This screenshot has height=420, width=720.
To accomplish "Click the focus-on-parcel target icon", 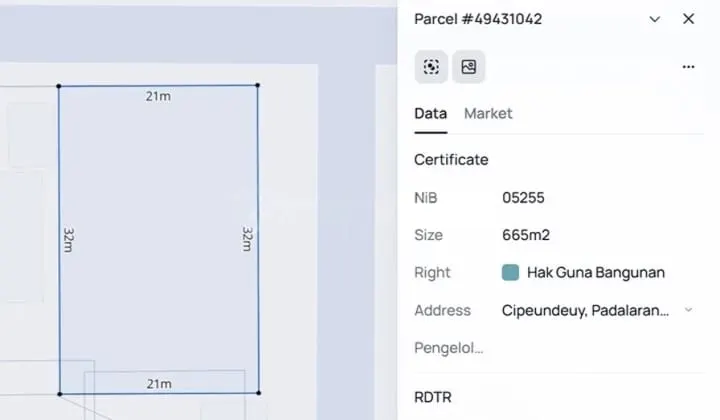I will tap(431, 67).
